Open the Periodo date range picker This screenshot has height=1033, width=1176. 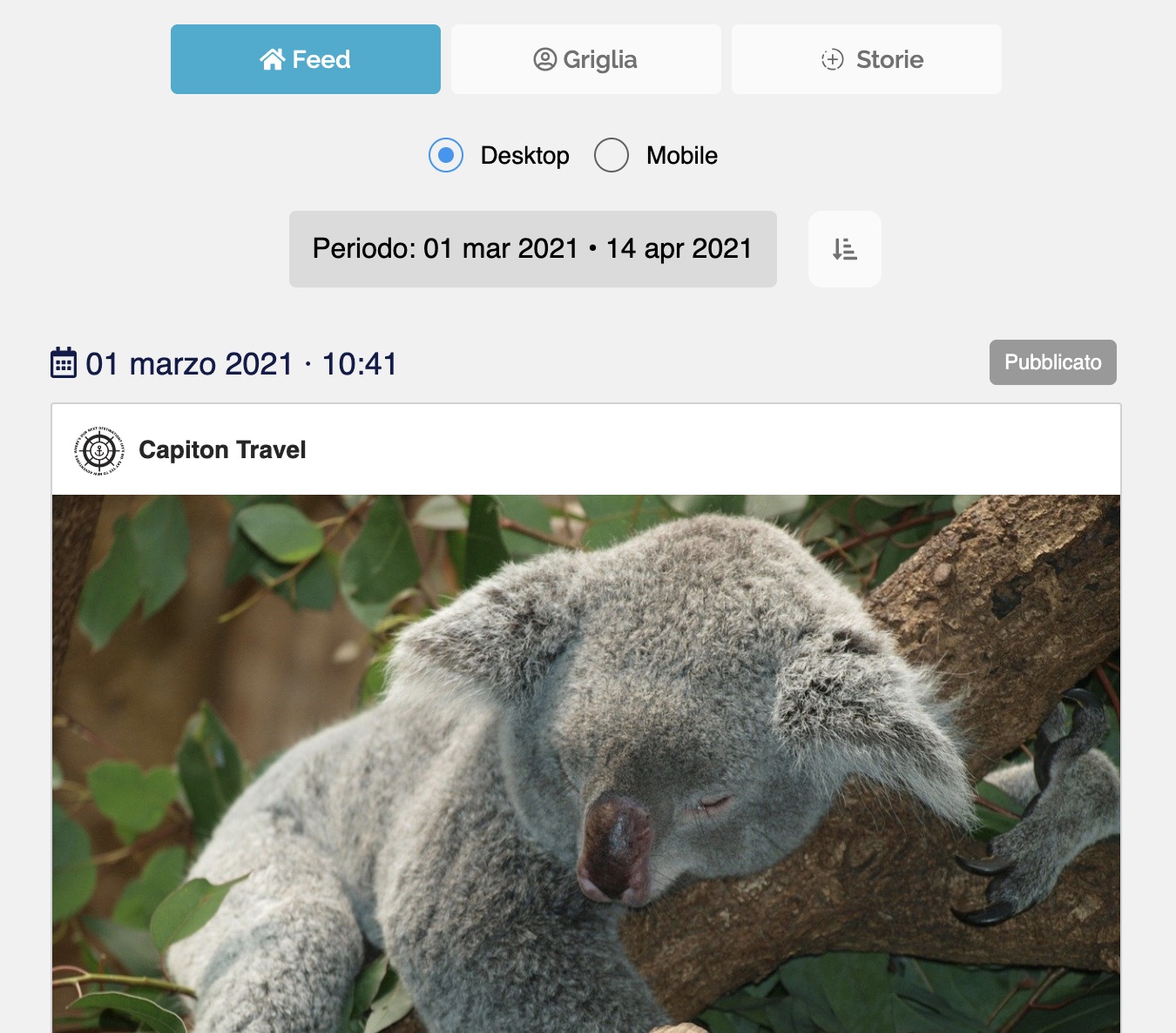533,249
